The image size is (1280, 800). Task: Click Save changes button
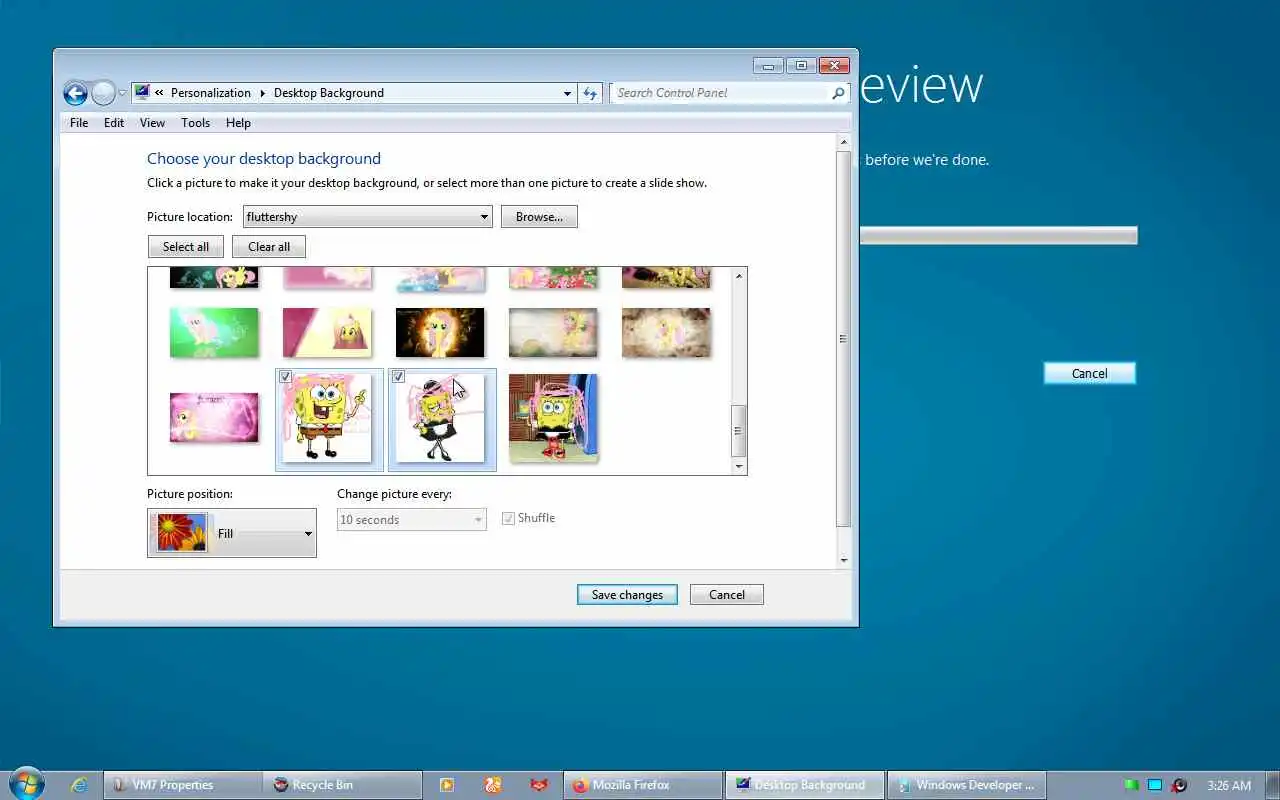click(x=627, y=595)
